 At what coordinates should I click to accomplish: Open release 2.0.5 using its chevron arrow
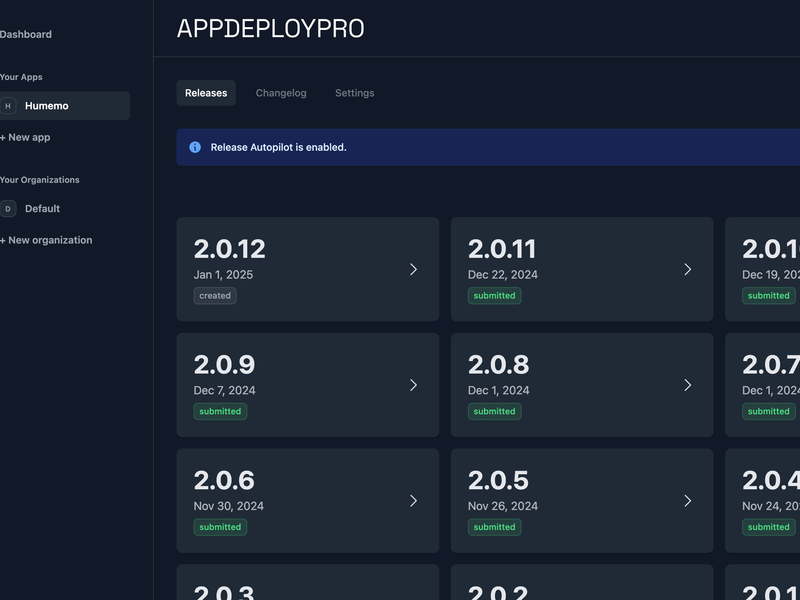[688, 500]
